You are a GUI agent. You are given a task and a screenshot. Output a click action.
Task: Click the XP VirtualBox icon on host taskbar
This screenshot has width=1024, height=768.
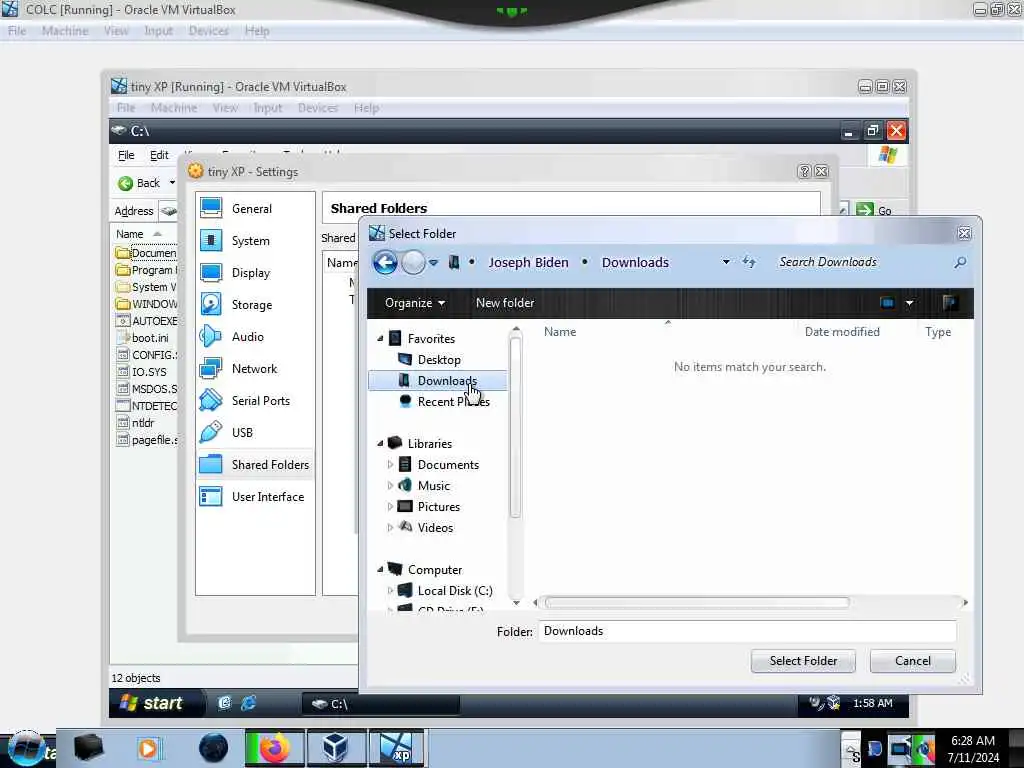click(x=398, y=748)
